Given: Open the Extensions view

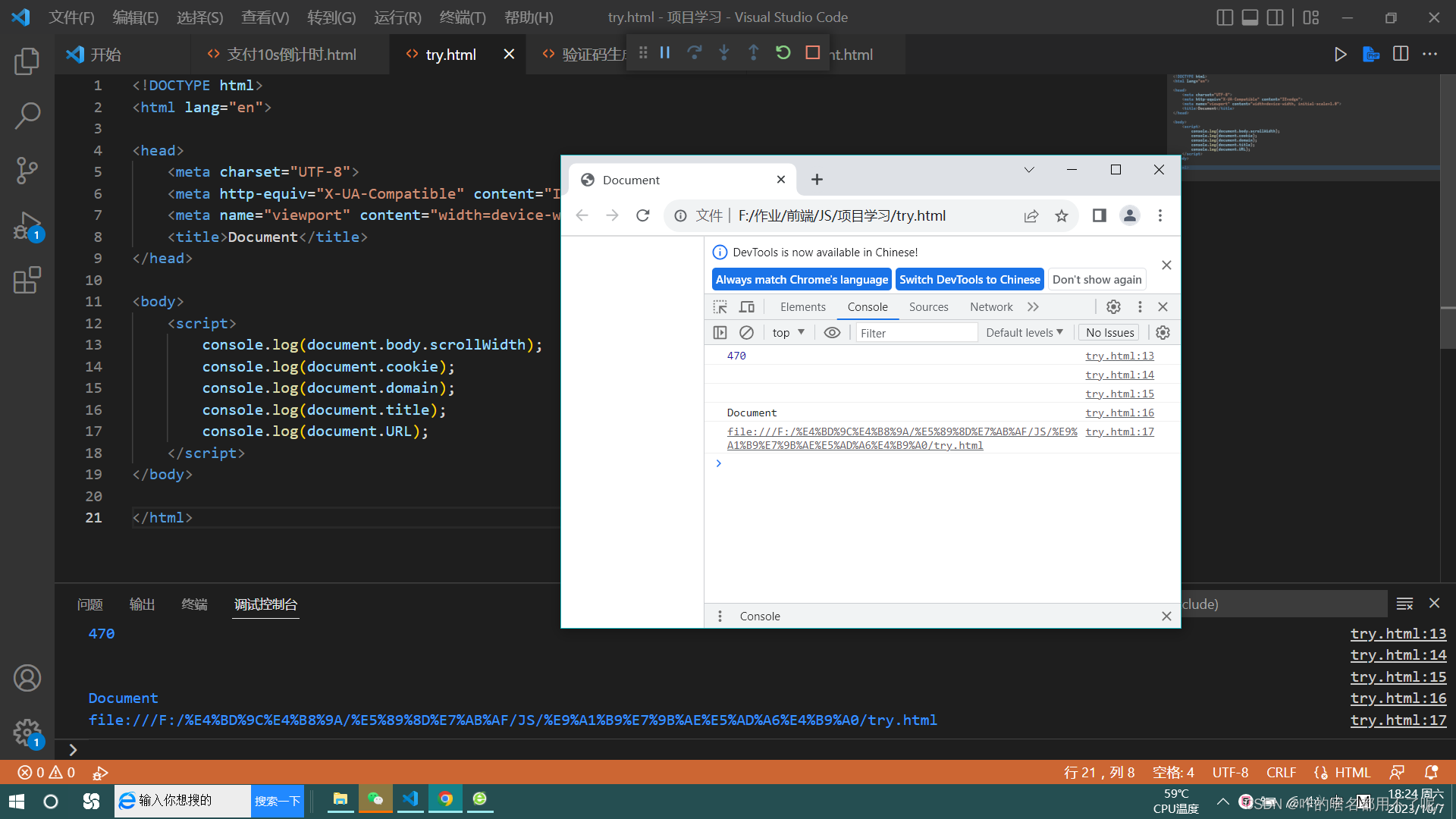Looking at the screenshot, I should point(27,280).
